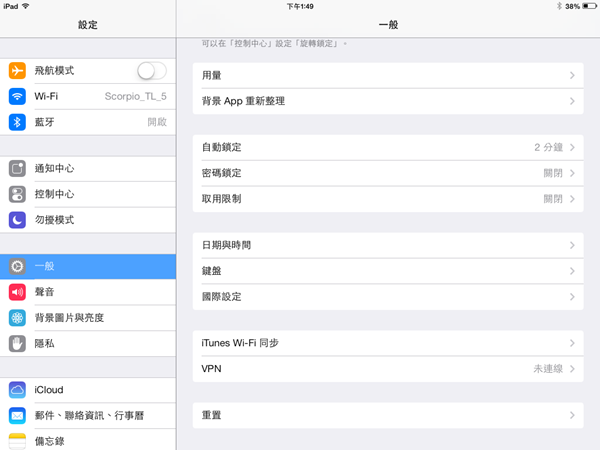Select 備忘錄 in the settings sidebar
Image resolution: width=600 pixels, height=450 pixels.
(x=88, y=440)
